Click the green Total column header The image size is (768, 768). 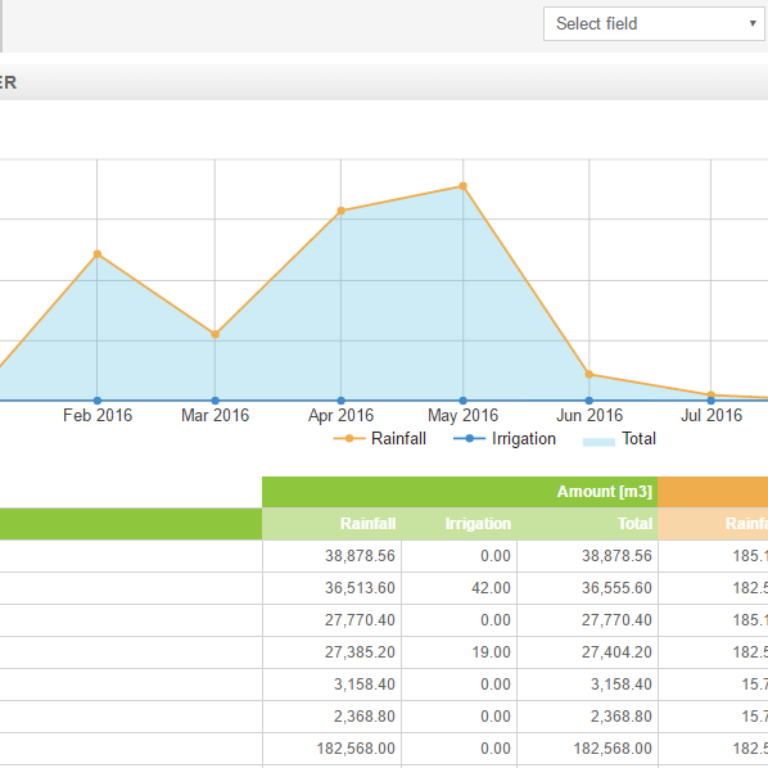587,524
